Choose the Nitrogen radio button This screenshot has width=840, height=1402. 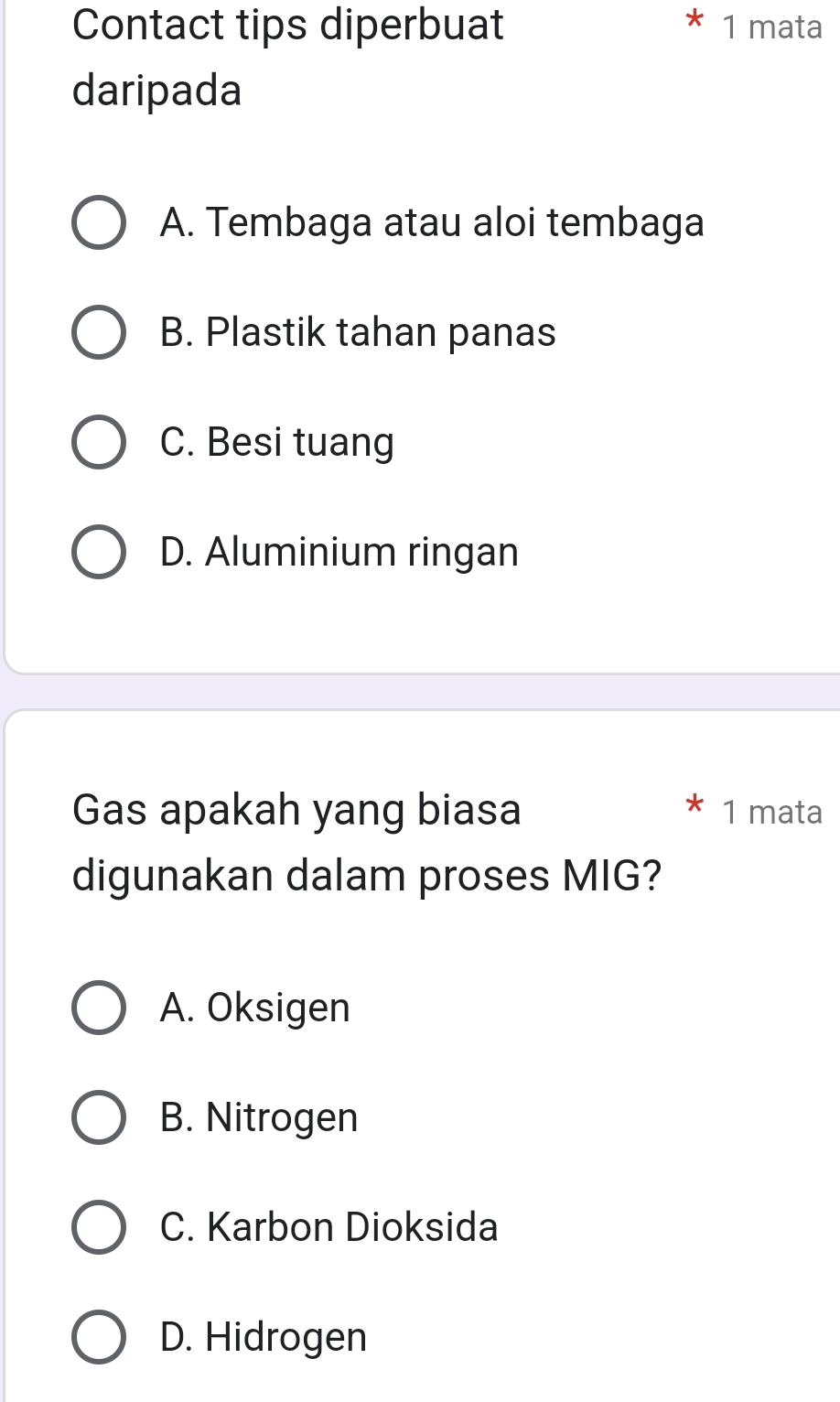[x=99, y=1117]
